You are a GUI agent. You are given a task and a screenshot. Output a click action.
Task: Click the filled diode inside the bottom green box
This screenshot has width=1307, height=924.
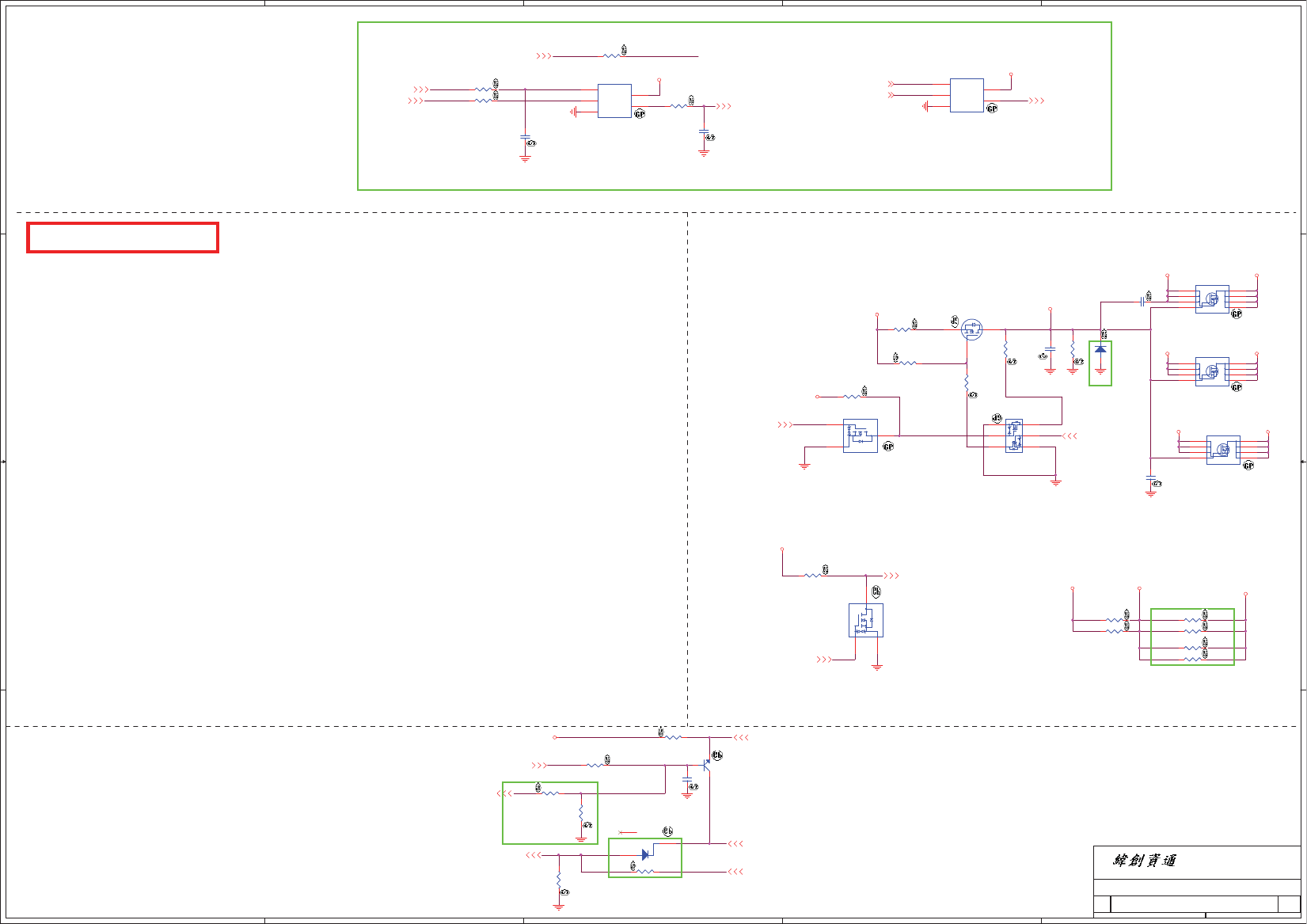click(645, 854)
